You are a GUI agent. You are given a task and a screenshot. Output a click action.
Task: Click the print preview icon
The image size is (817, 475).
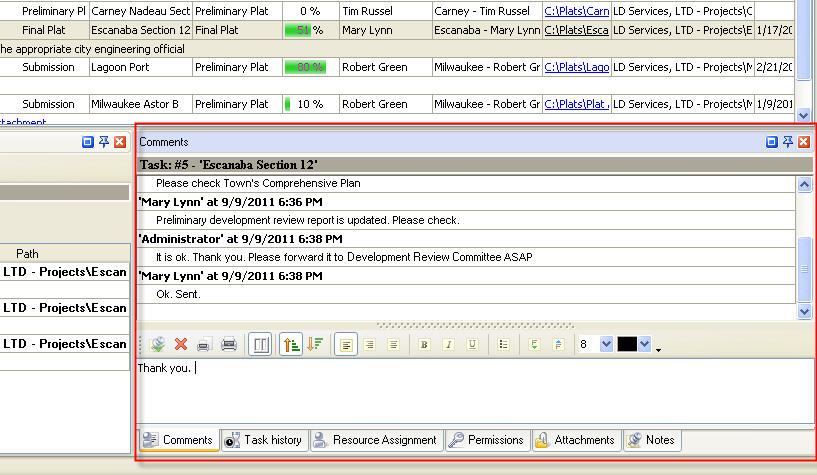pyautogui.click(x=229, y=344)
